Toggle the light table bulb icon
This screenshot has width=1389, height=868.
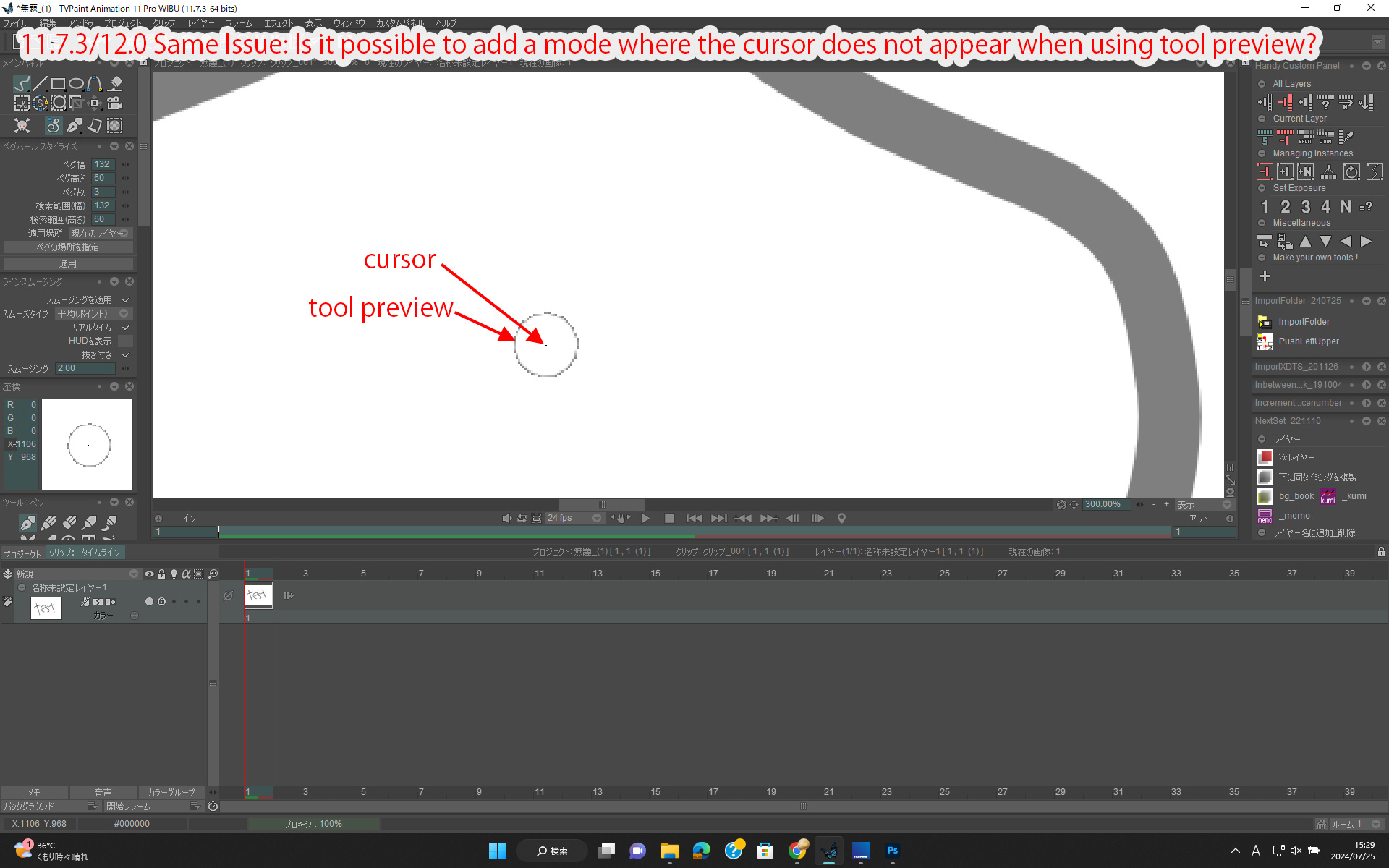[174, 574]
